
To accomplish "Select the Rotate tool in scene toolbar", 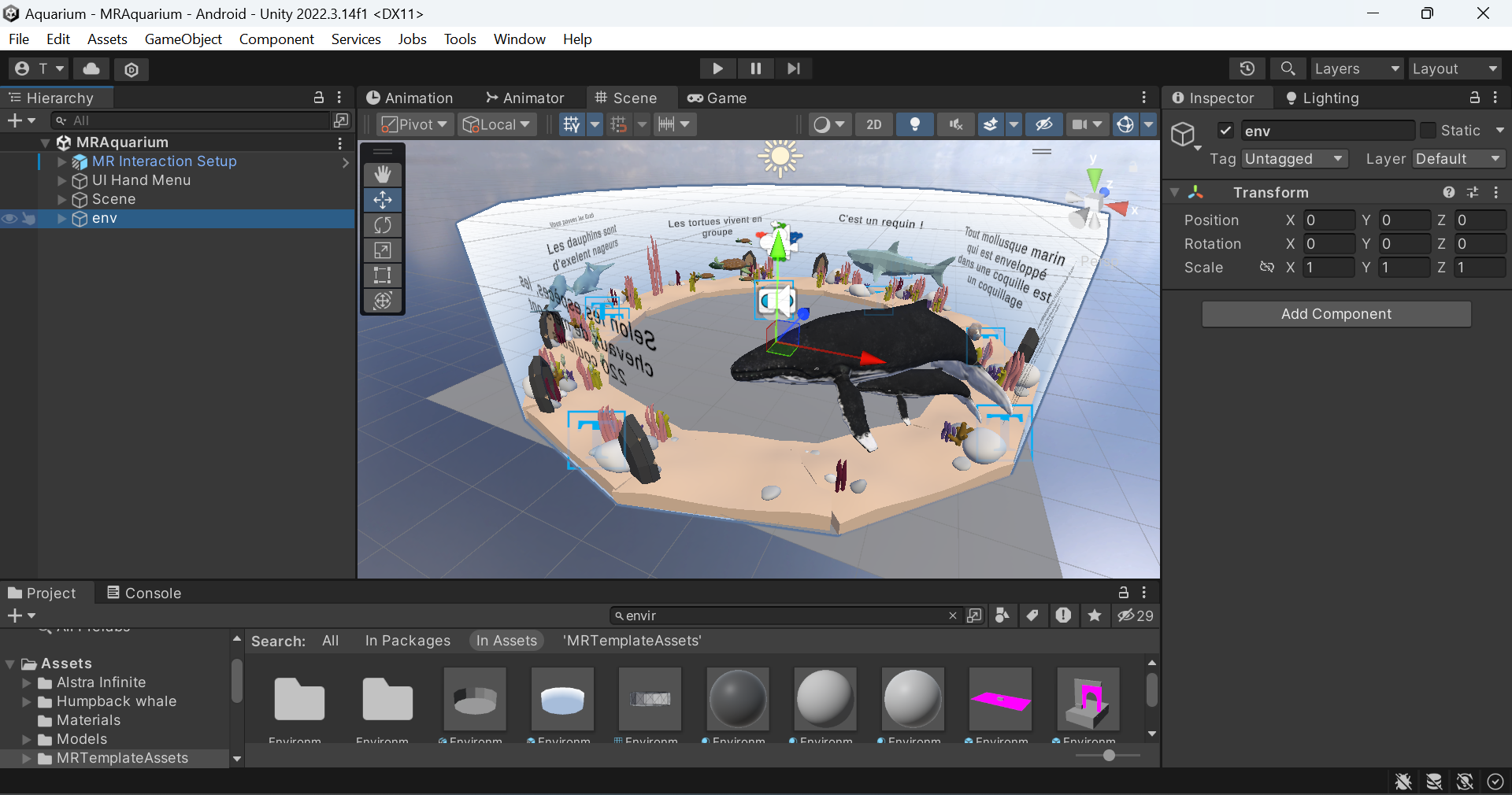I will (x=383, y=225).
